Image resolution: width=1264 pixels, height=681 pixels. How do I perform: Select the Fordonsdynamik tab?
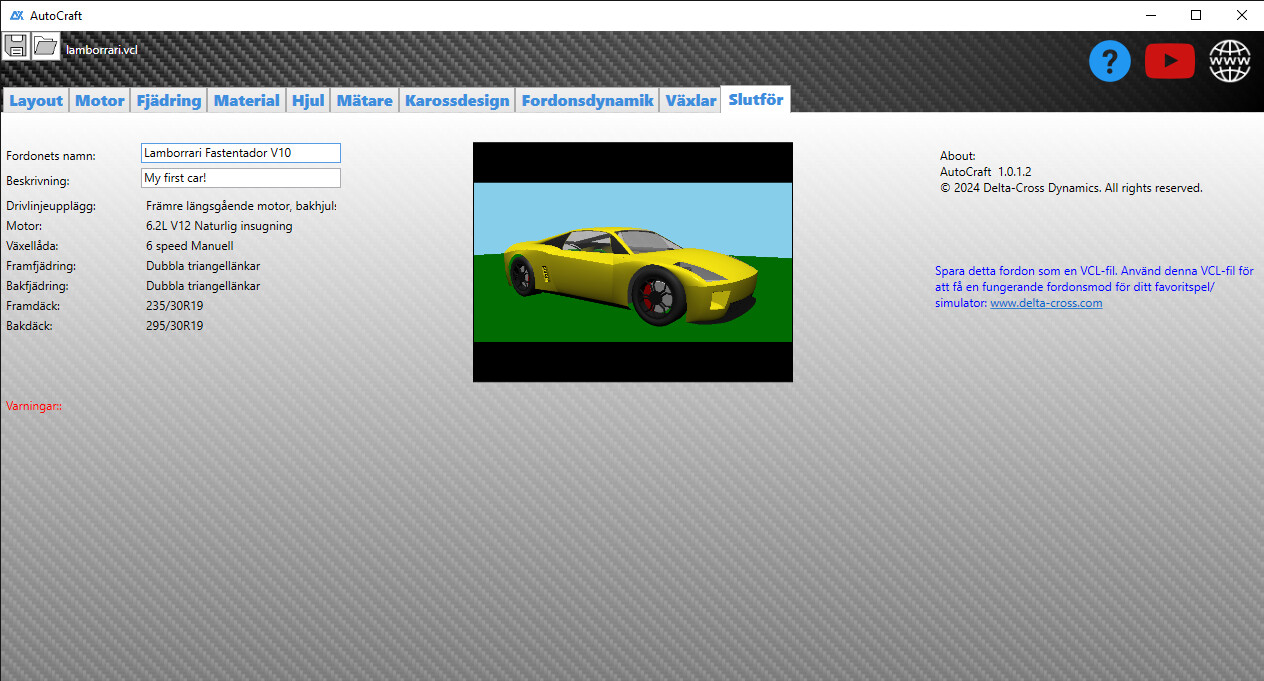[587, 101]
